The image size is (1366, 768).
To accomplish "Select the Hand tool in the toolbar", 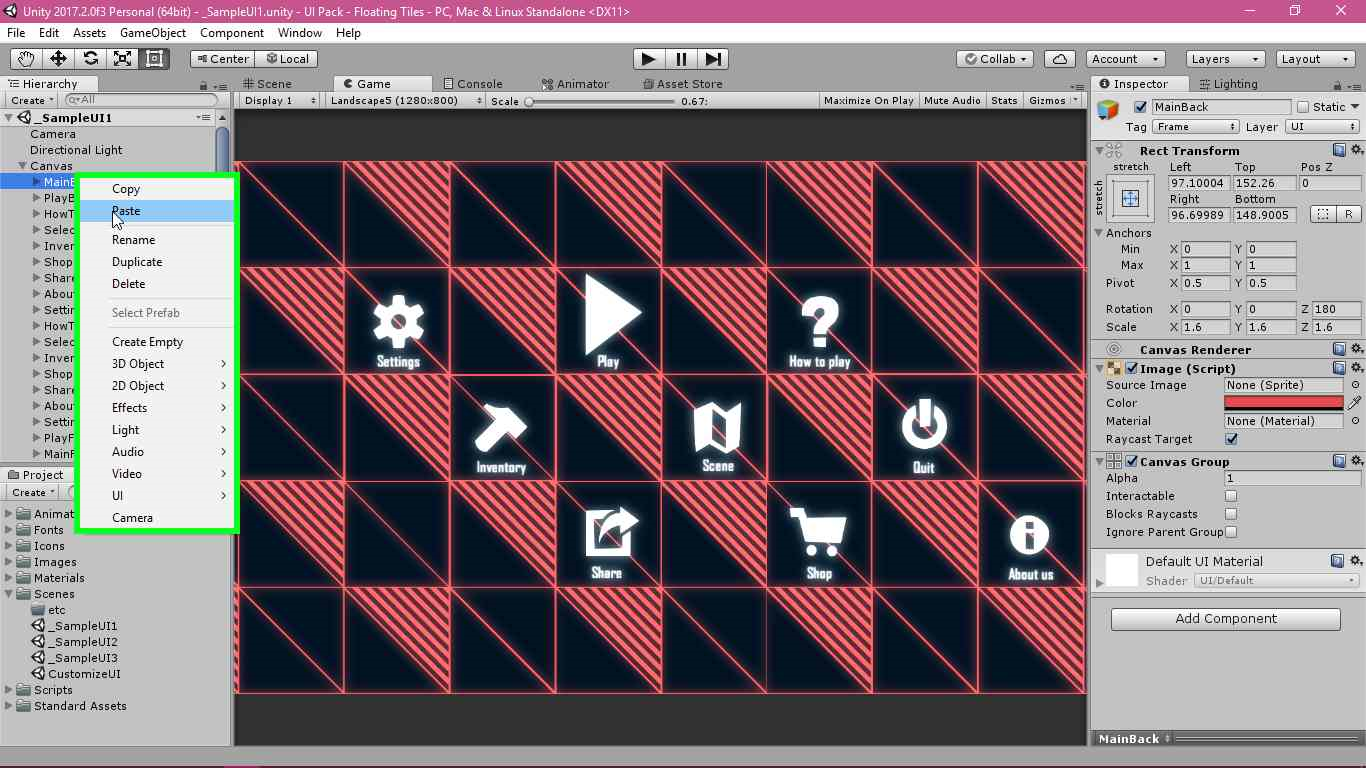I will [25, 59].
